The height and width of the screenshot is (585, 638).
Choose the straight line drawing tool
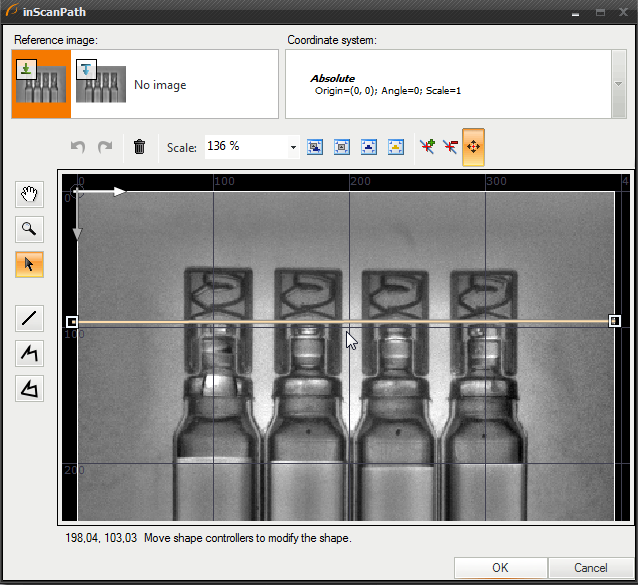(29, 318)
